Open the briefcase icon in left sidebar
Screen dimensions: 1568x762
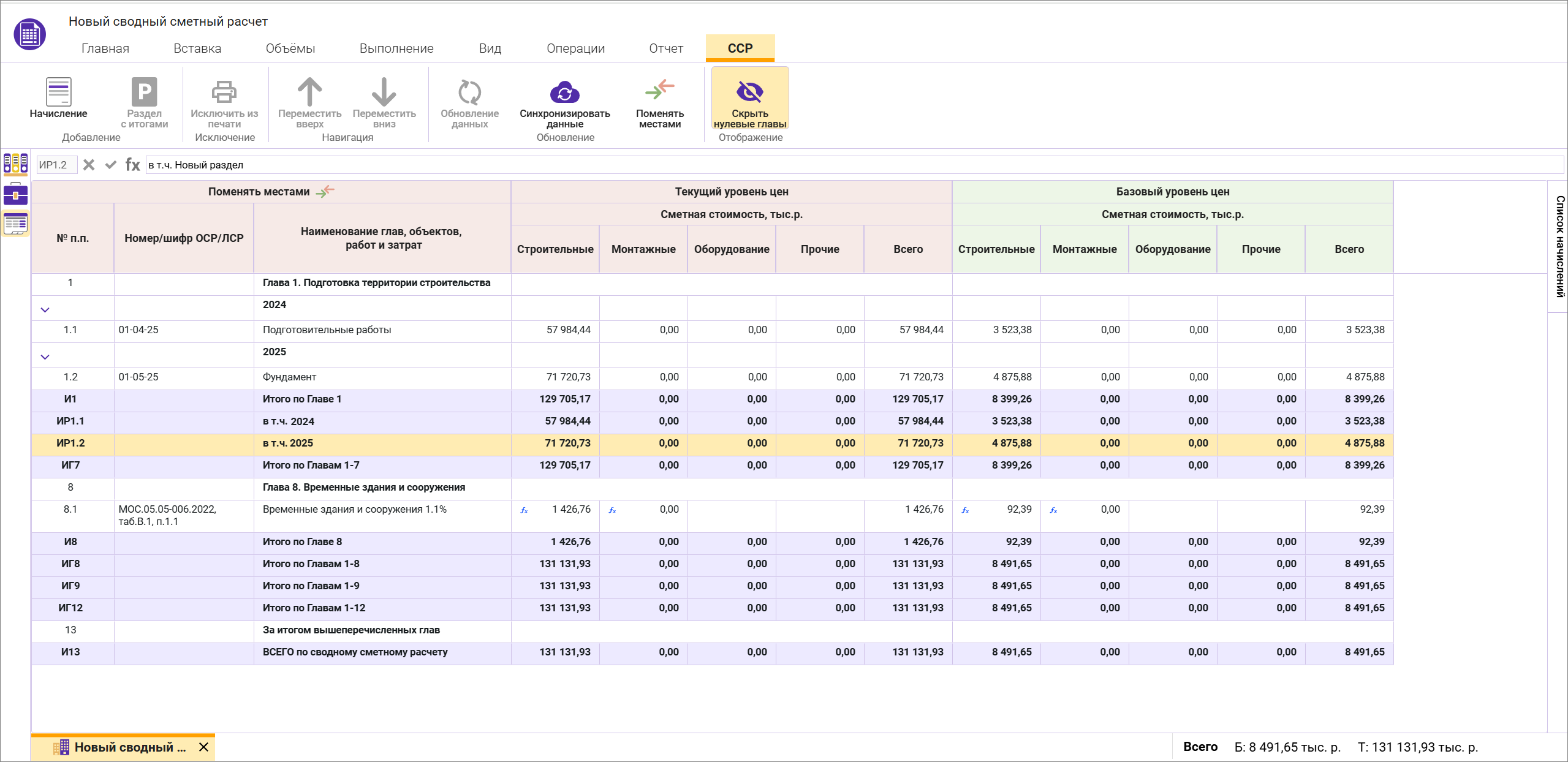point(15,194)
